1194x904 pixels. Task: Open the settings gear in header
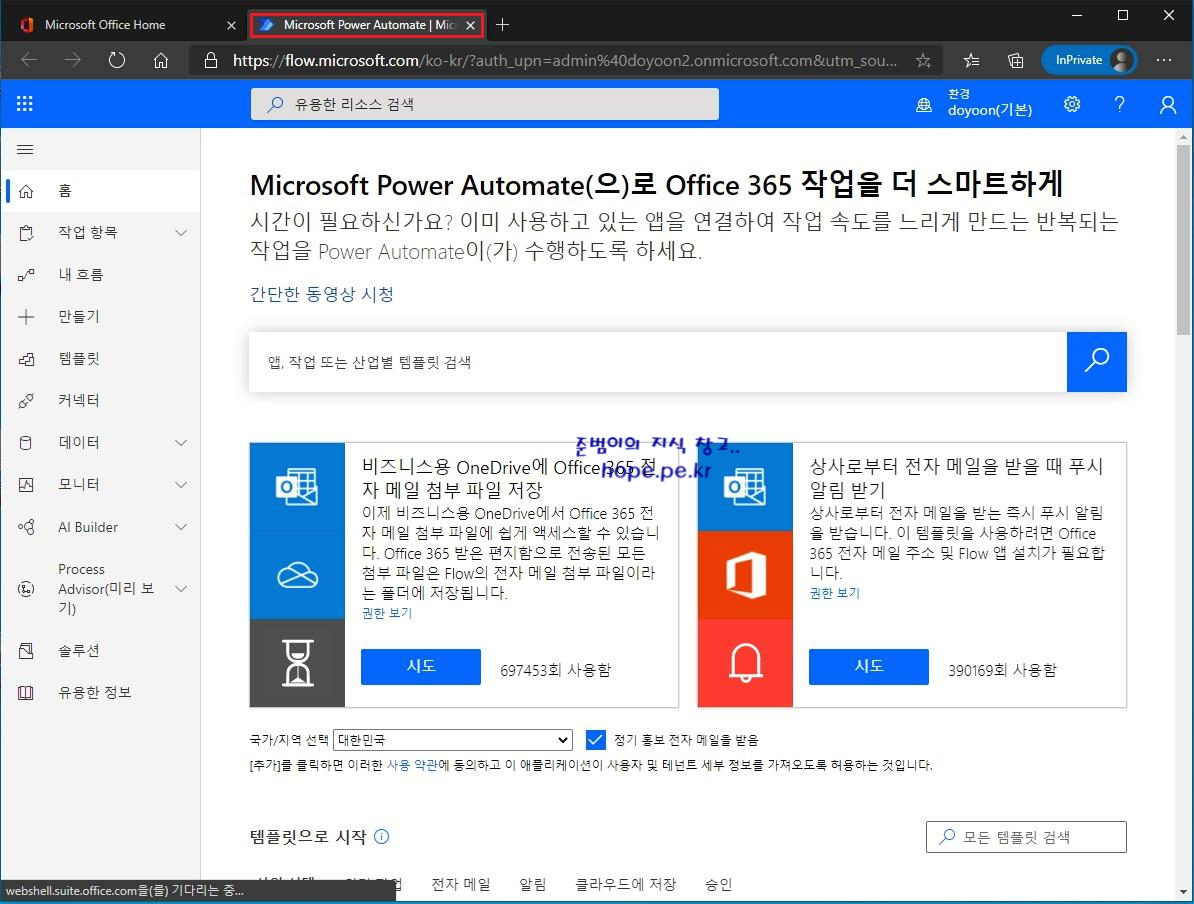coord(1072,104)
